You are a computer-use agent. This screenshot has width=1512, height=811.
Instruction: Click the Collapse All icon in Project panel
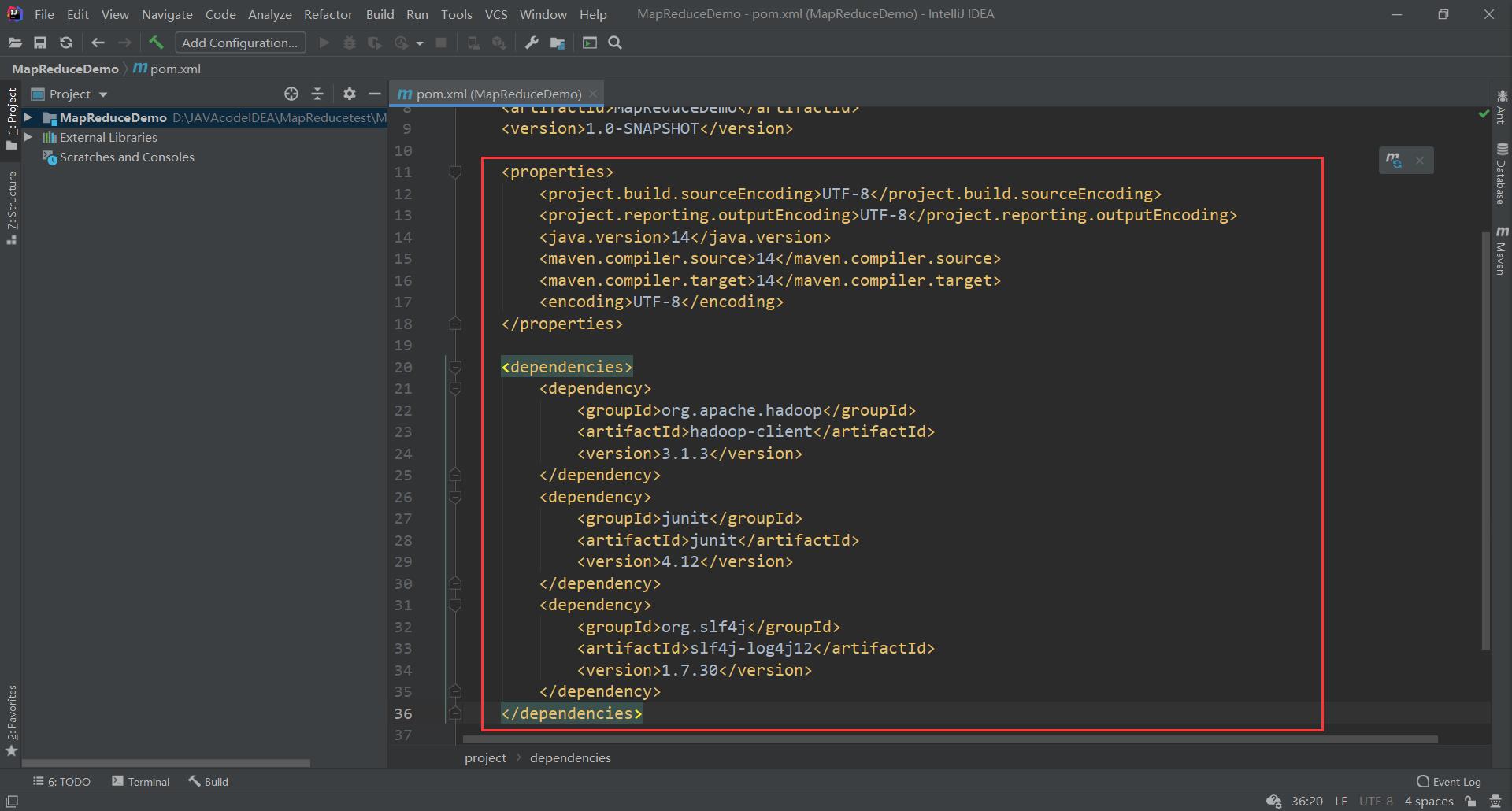pos(317,94)
